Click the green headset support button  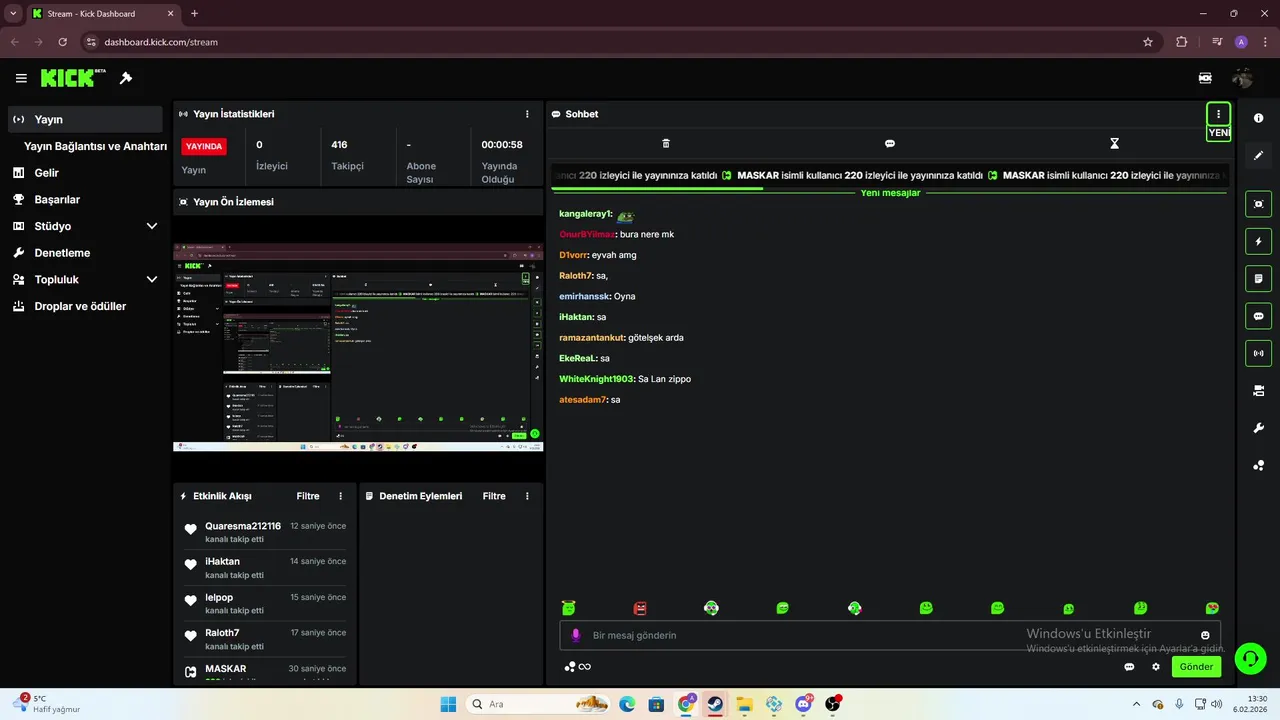click(x=1250, y=658)
